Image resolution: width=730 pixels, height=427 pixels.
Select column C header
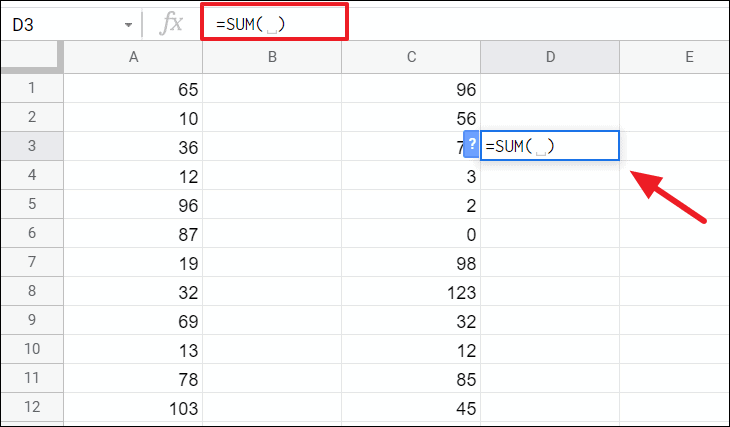411,58
